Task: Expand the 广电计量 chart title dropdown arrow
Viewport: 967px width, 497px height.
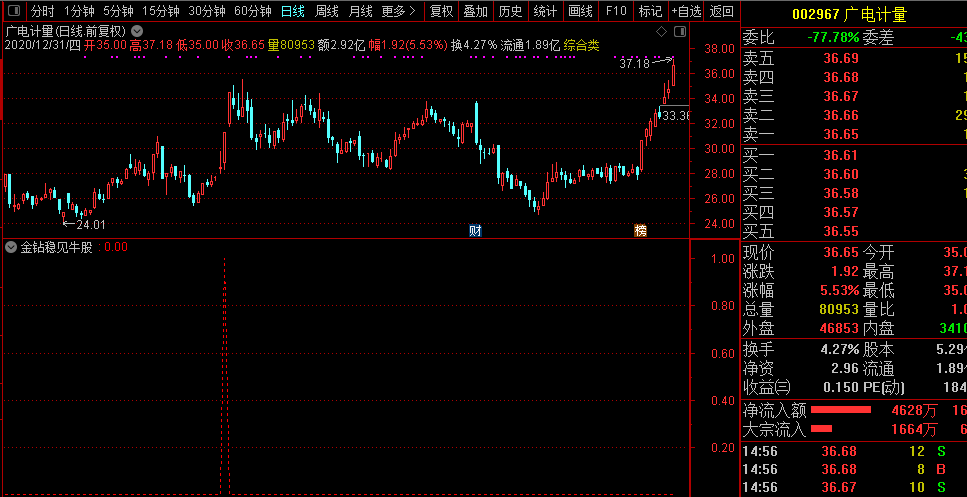Action: [x=136, y=31]
